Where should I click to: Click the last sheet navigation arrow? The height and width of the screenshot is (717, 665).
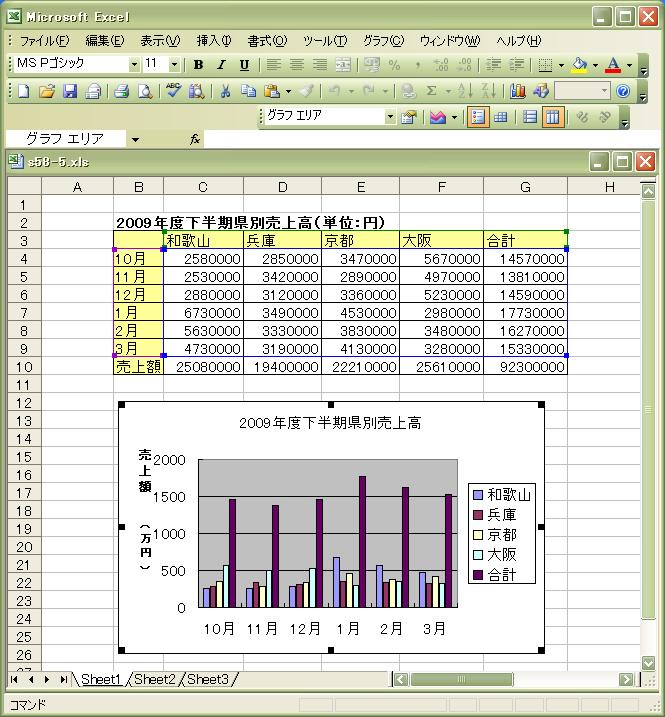pyautogui.click(x=63, y=680)
